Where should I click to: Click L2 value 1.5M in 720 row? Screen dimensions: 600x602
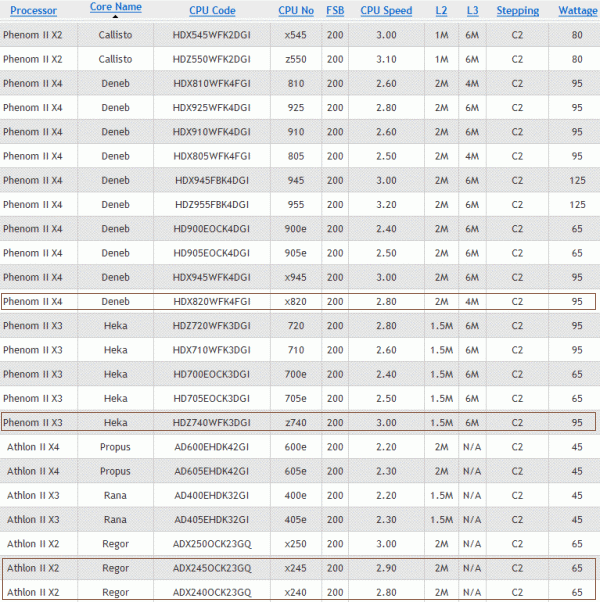click(x=441, y=326)
